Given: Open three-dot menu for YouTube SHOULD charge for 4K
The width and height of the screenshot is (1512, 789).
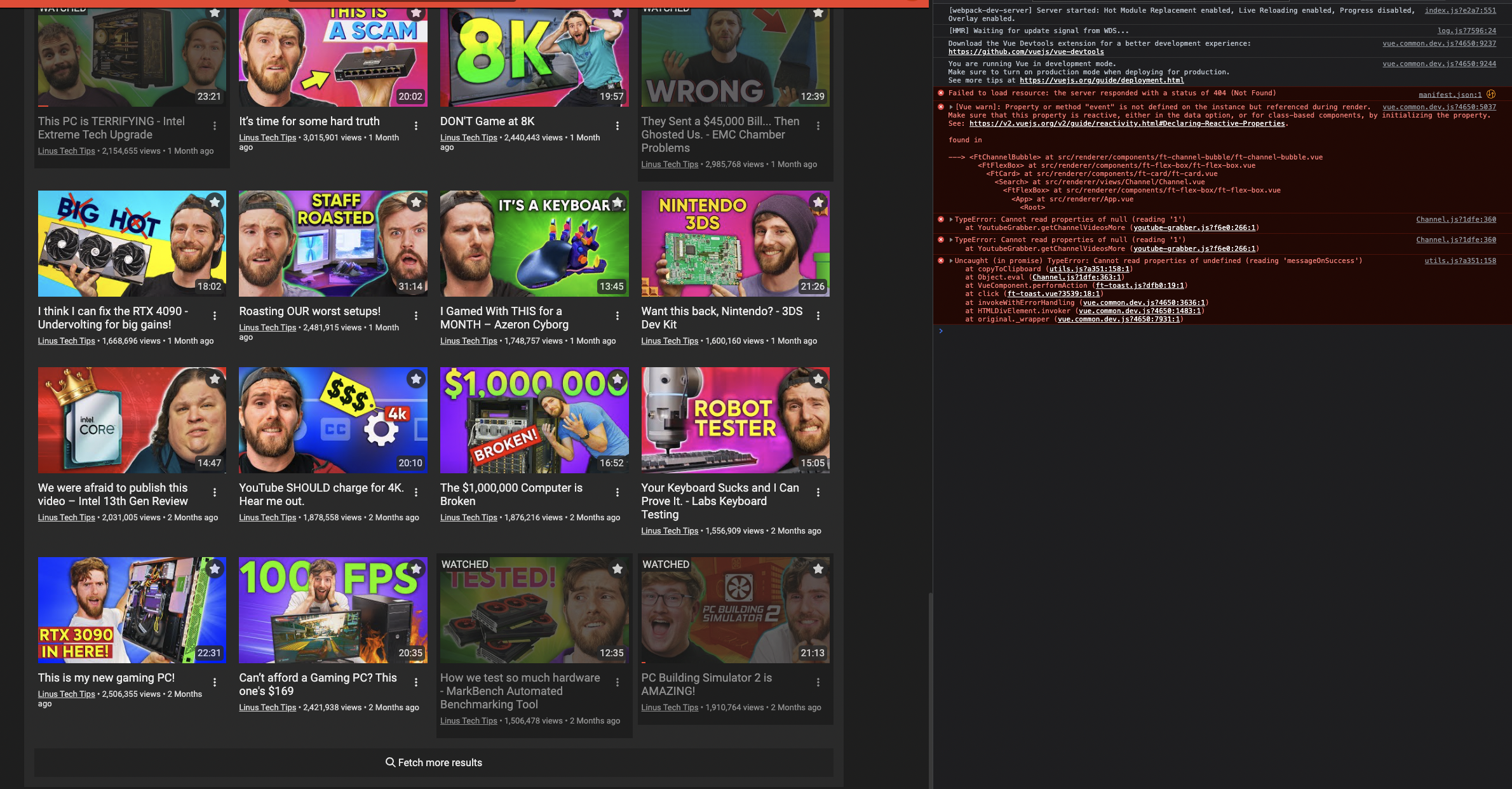Looking at the screenshot, I should pos(416,492).
